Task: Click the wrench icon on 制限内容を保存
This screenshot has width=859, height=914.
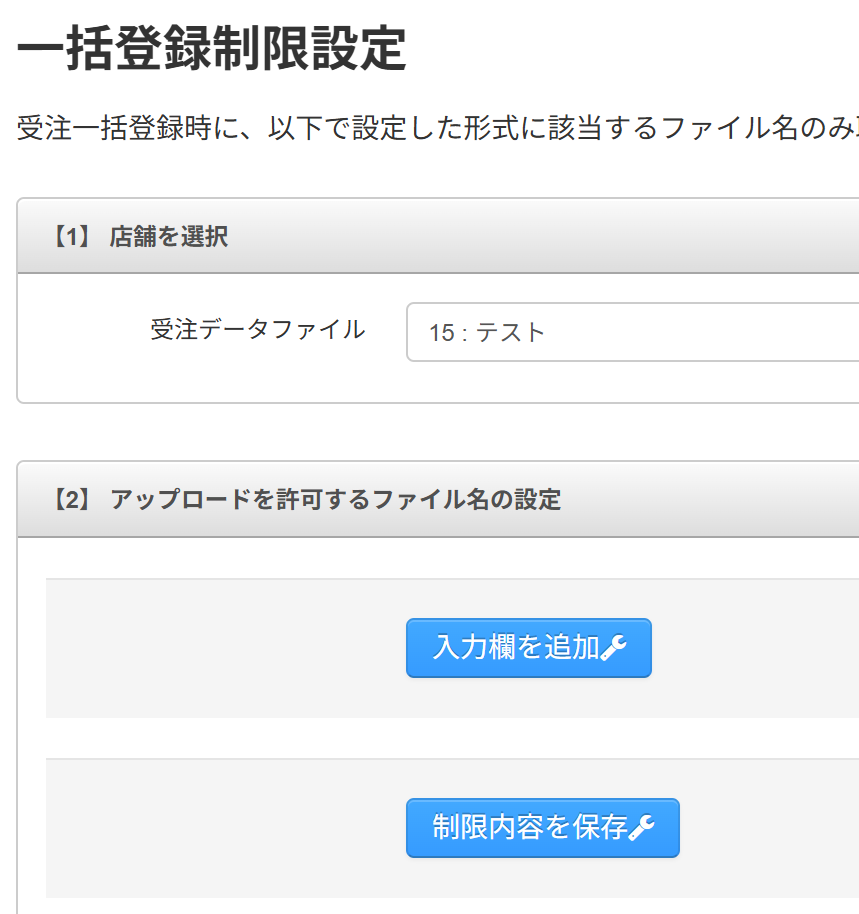Action: [x=642, y=828]
